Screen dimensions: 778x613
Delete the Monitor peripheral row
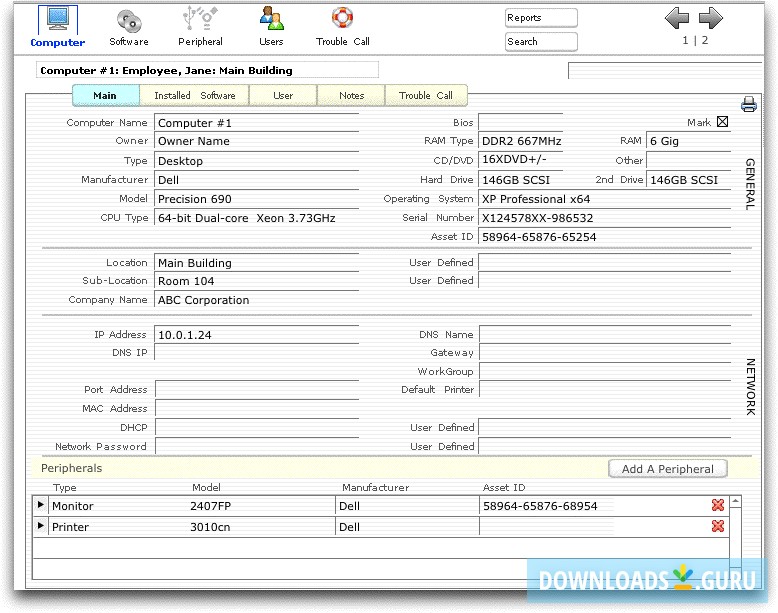coord(717,506)
